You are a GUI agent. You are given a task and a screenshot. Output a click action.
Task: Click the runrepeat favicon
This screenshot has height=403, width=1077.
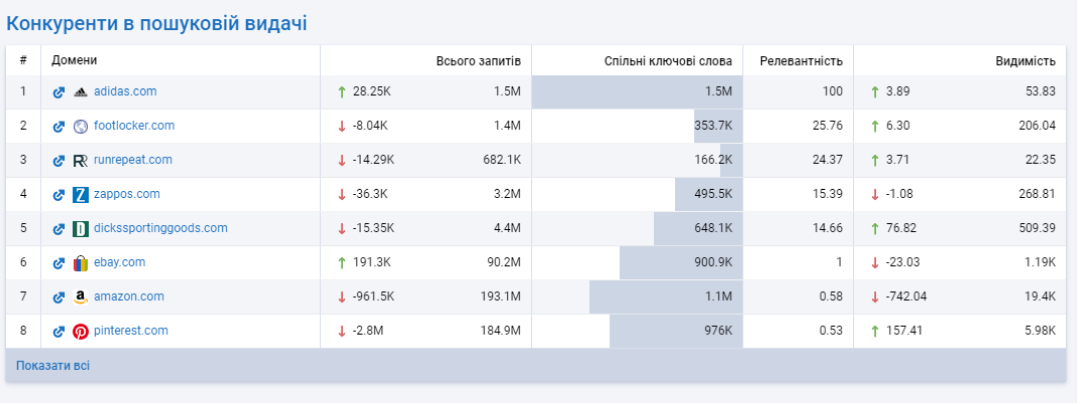click(80, 161)
